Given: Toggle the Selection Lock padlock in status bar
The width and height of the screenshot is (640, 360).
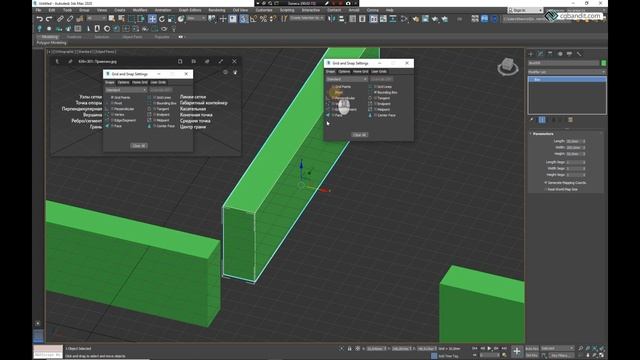Looking at the screenshot, I should point(349,349).
